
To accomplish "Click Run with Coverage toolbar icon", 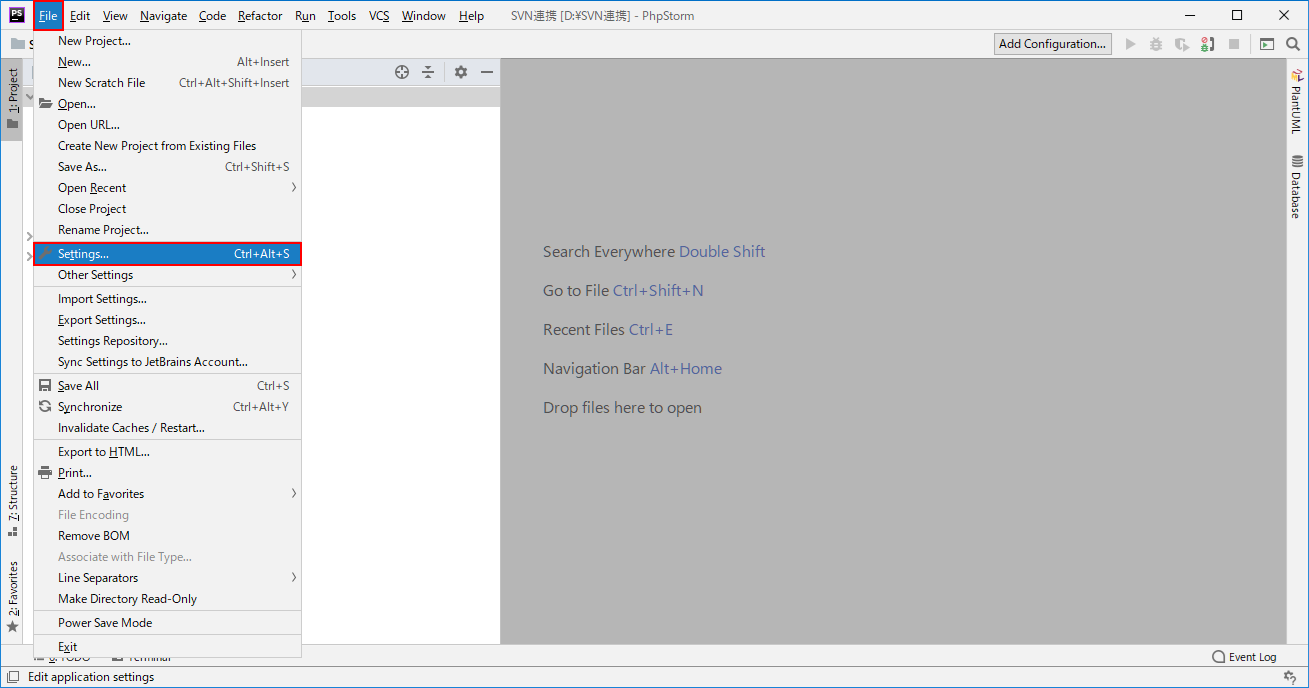I will click(1182, 44).
